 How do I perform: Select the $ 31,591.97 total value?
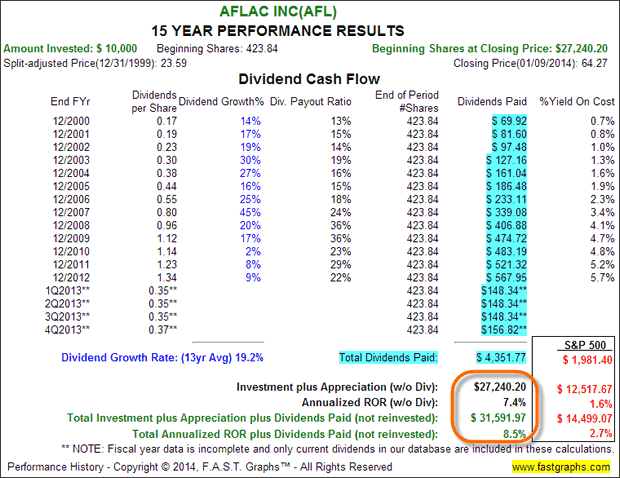[x=498, y=418]
